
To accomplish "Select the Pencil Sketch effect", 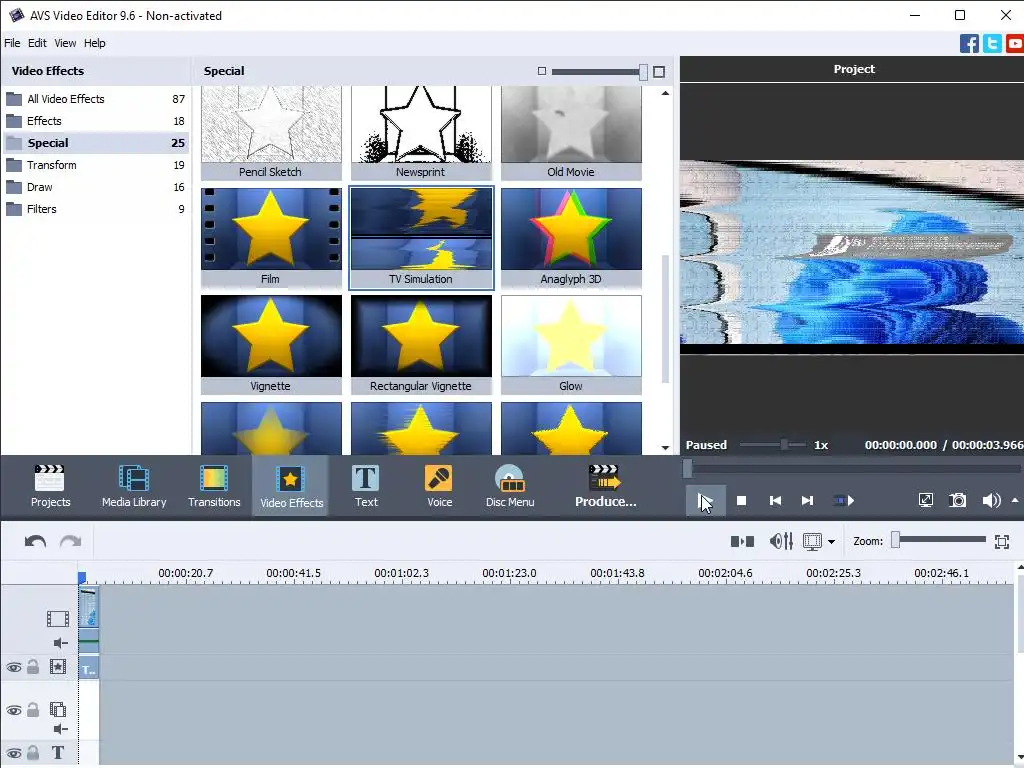I will [271, 133].
